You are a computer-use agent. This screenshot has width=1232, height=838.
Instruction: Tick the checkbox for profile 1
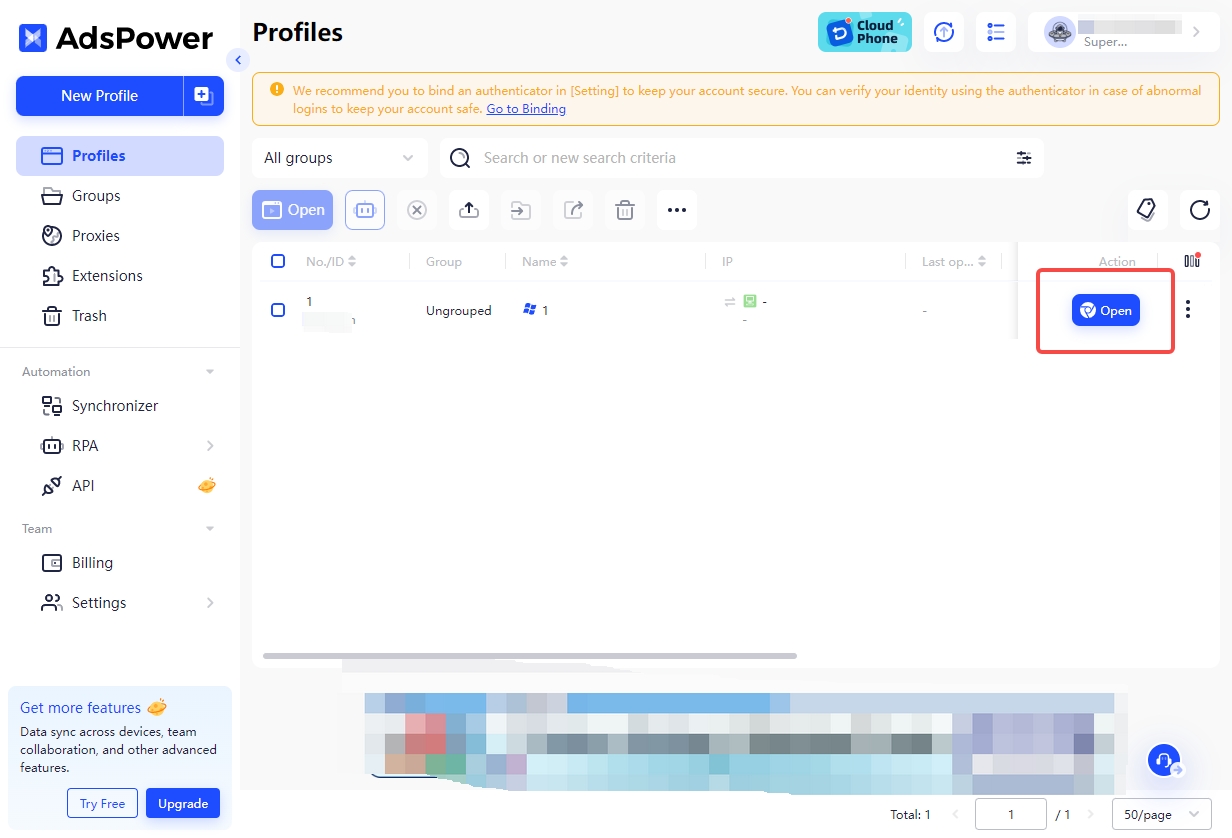coord(278,310)
